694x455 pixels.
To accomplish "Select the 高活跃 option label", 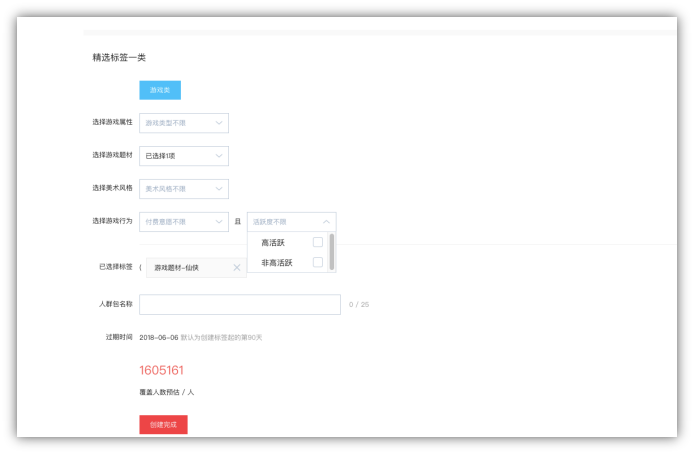I will point(273,242).
